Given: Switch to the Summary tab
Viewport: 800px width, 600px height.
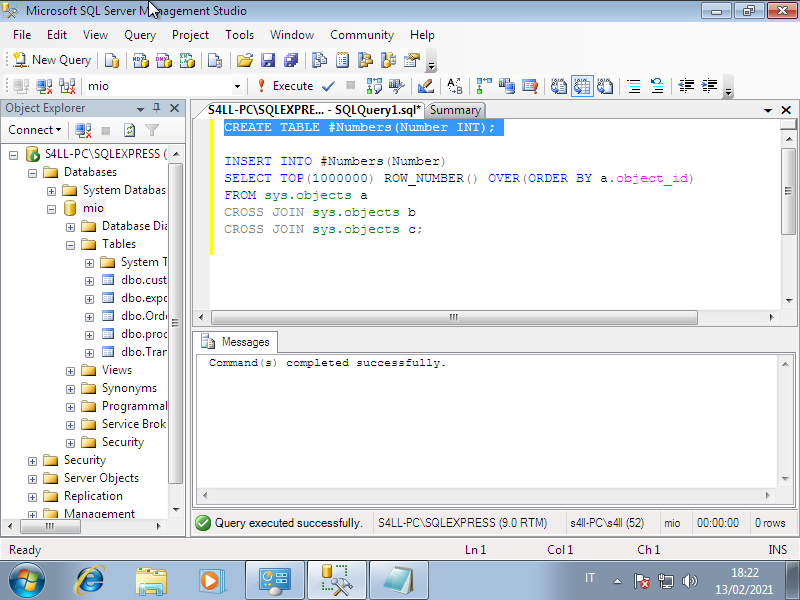Looking at the screenshot, I should [455, 110].
